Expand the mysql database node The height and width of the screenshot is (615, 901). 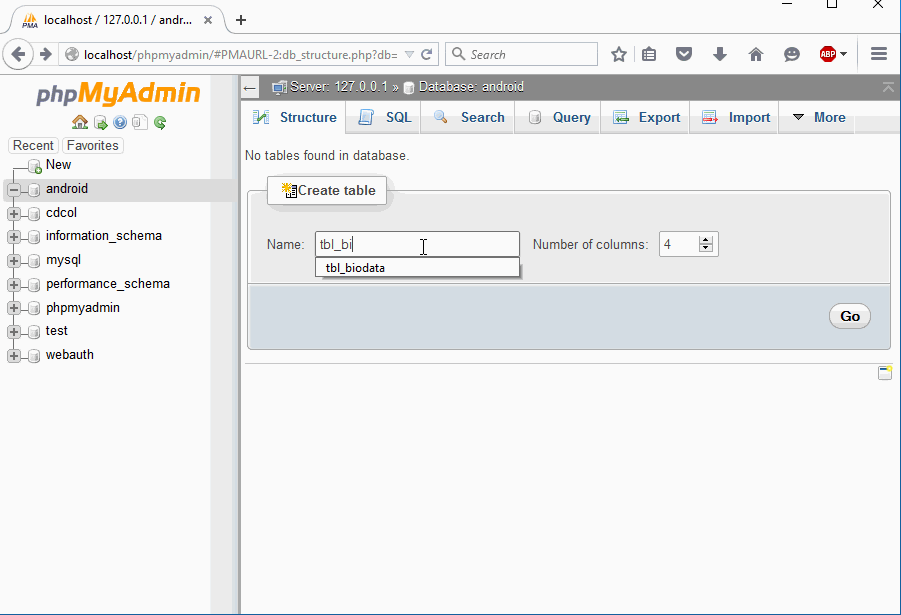click(x=14, y=261)
